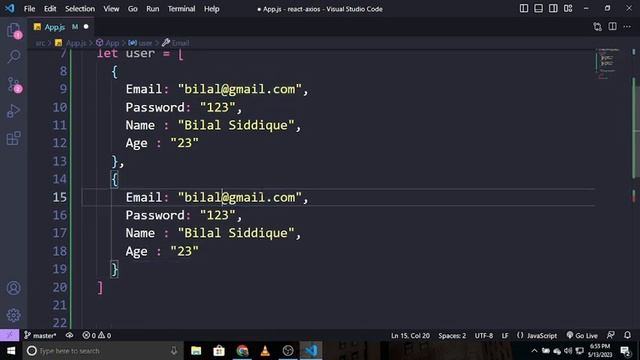Open VLC media player from taskbar
640x360 pixels.
click(x=265, y=351)
